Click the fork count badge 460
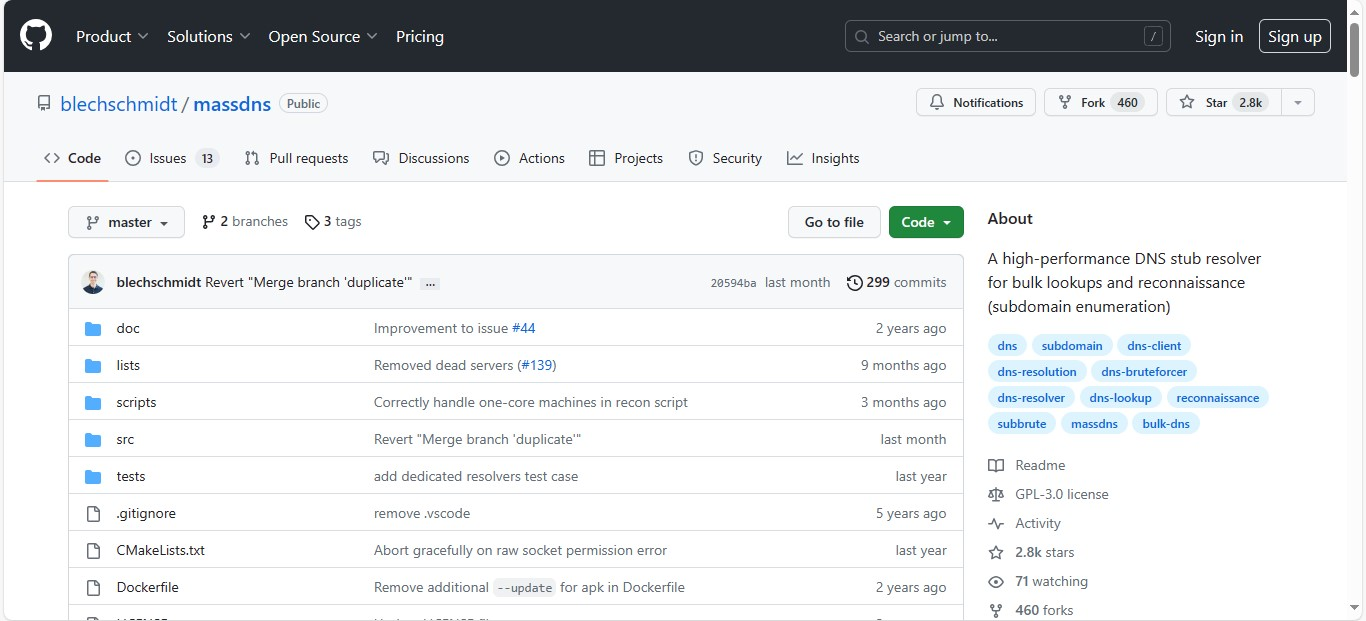 point(1128,102)
